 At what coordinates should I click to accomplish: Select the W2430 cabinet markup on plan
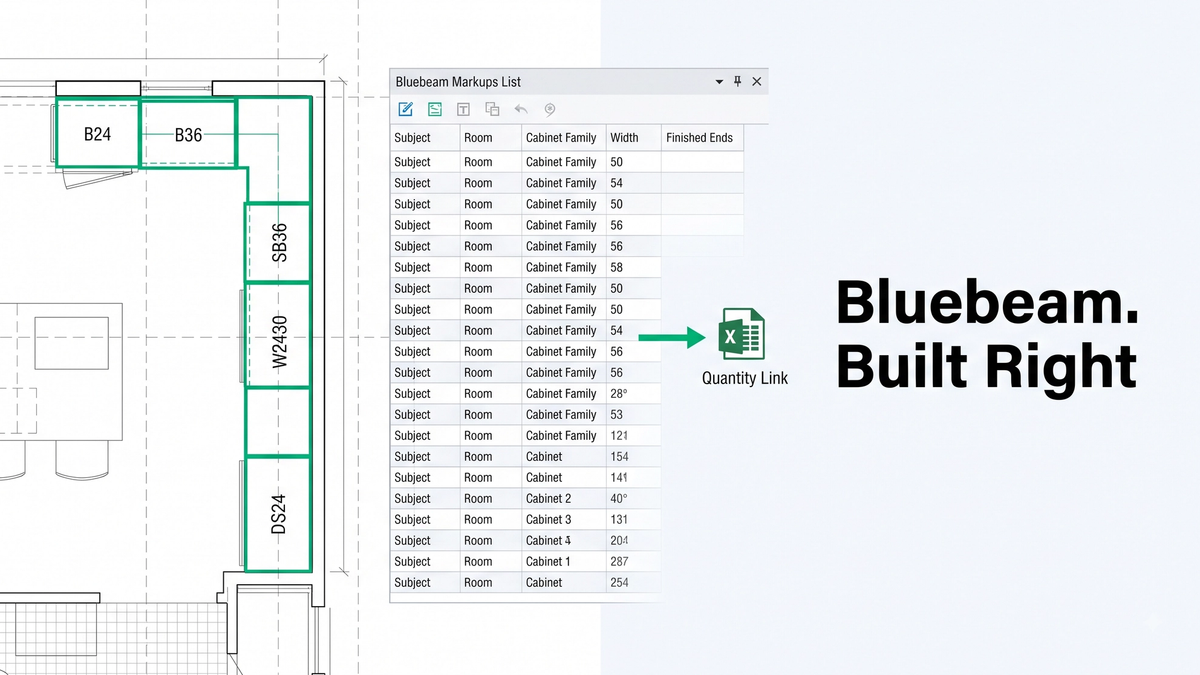click(278, 335)
